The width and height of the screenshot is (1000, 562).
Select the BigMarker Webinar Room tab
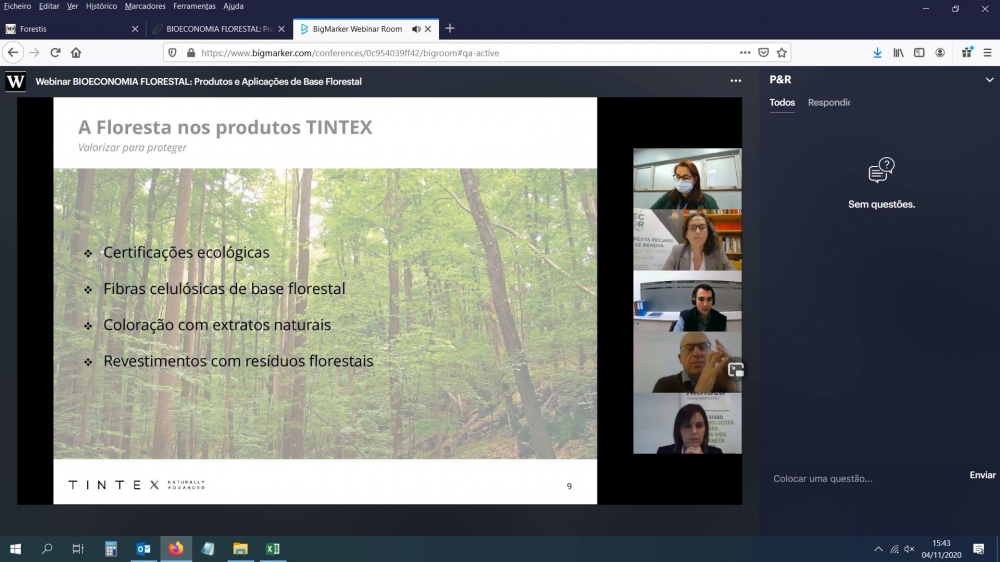pyautogui.click(x=365, y=29)
